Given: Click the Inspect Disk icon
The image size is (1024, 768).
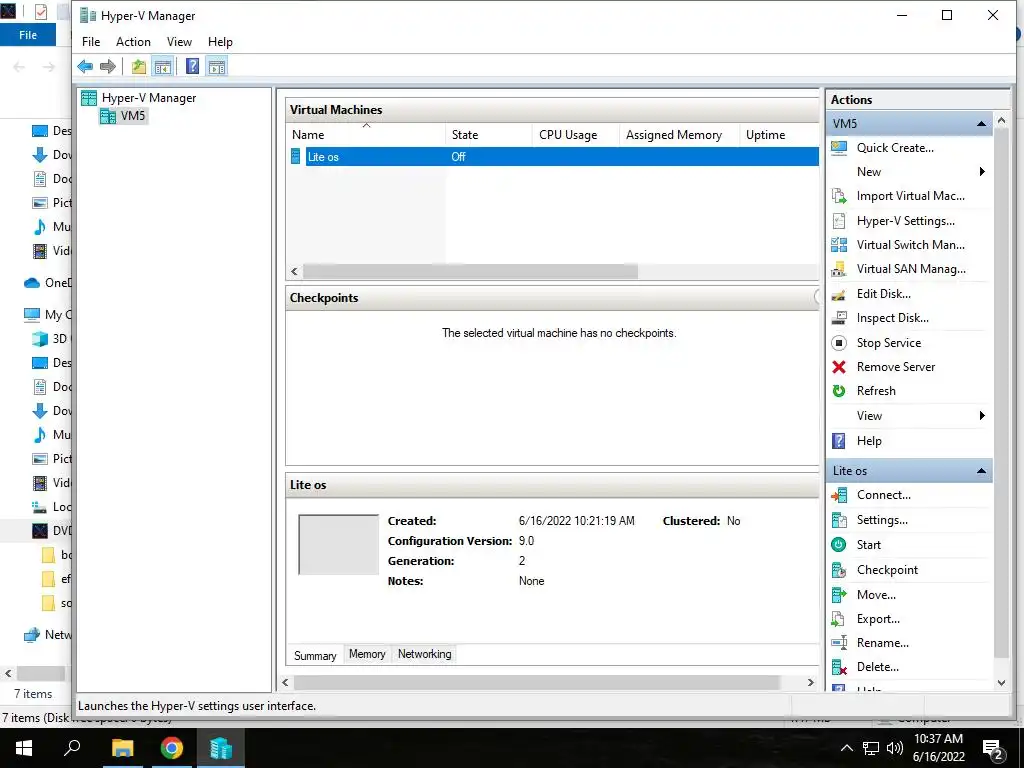Looking at the screenshot, I should pyautogui.click(x=839, y=318).
